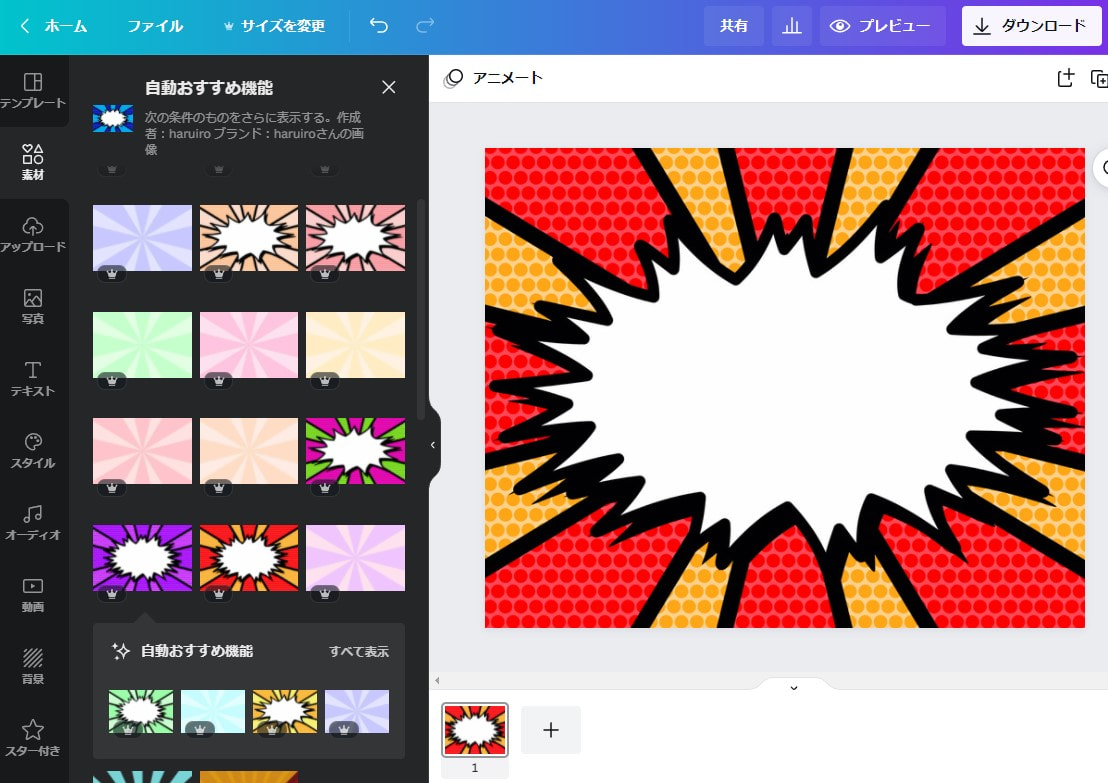Image resolution: width=1108 pixels, height=783 pixels.
Task: Click the ダウンロード button
Action: click(x=1031, y=26)
